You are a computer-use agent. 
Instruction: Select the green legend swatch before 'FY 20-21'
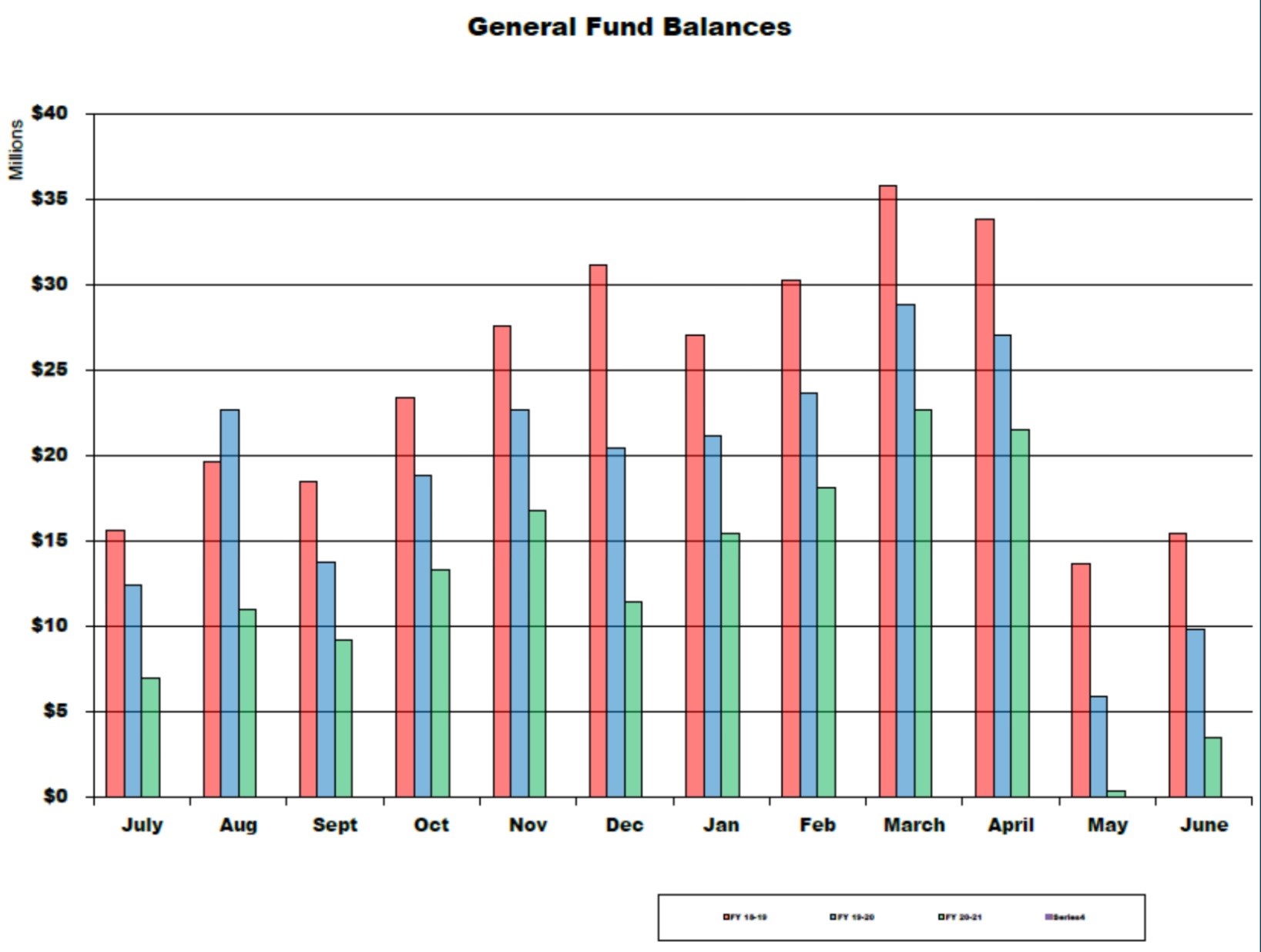(941, 917)
